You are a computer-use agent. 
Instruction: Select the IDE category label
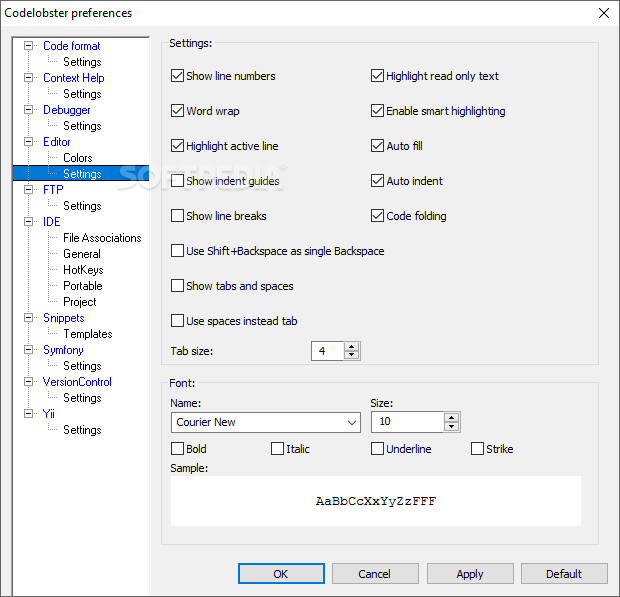coord(51,222)
